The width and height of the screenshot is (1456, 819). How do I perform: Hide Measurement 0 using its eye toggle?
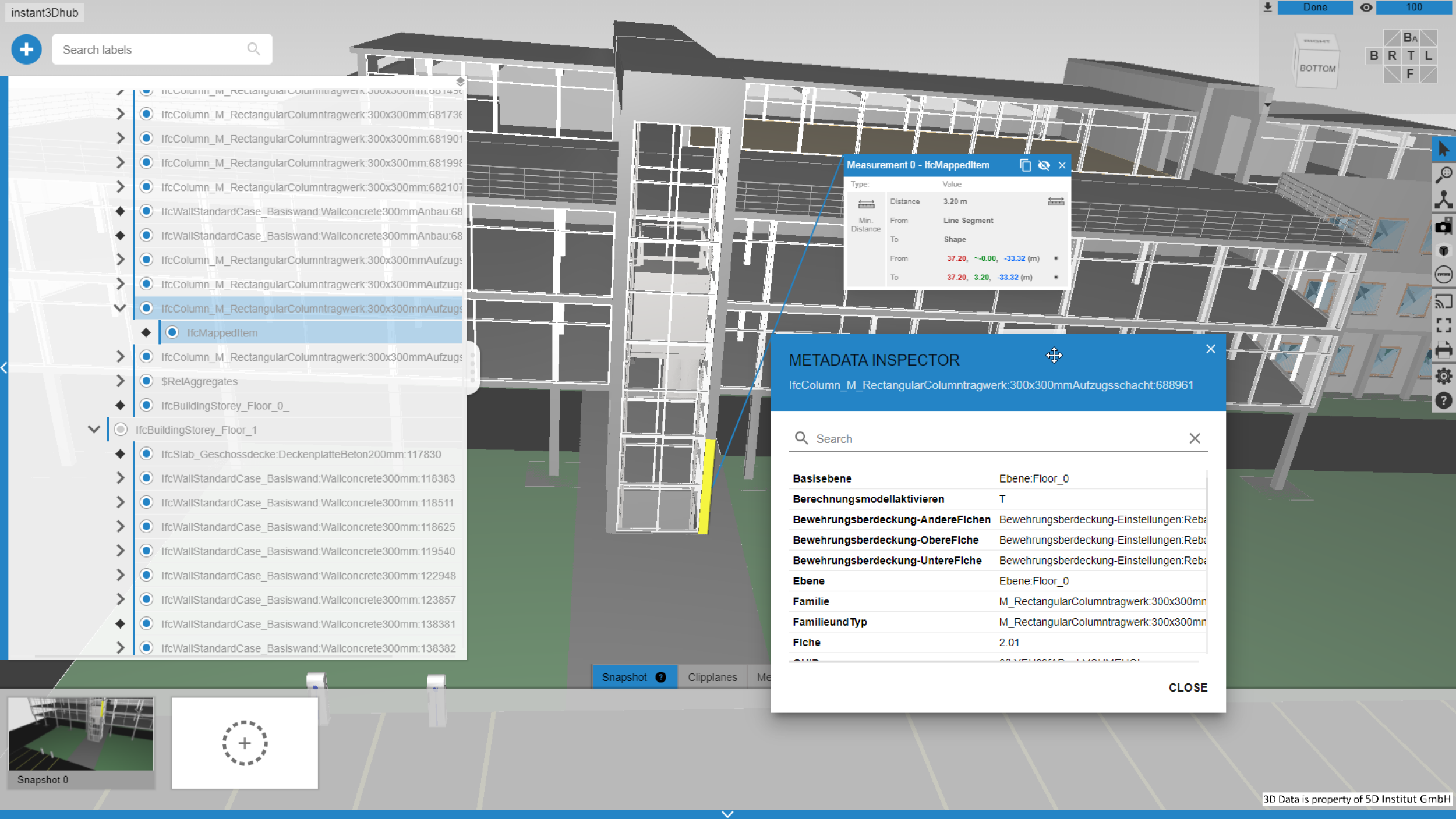click(1044, 165)
